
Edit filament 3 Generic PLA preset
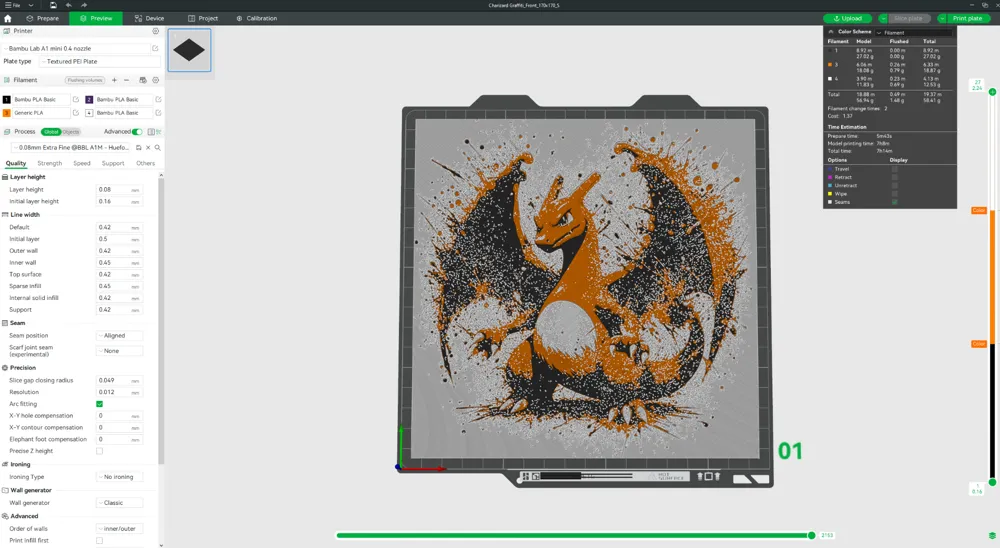point(76,113)
